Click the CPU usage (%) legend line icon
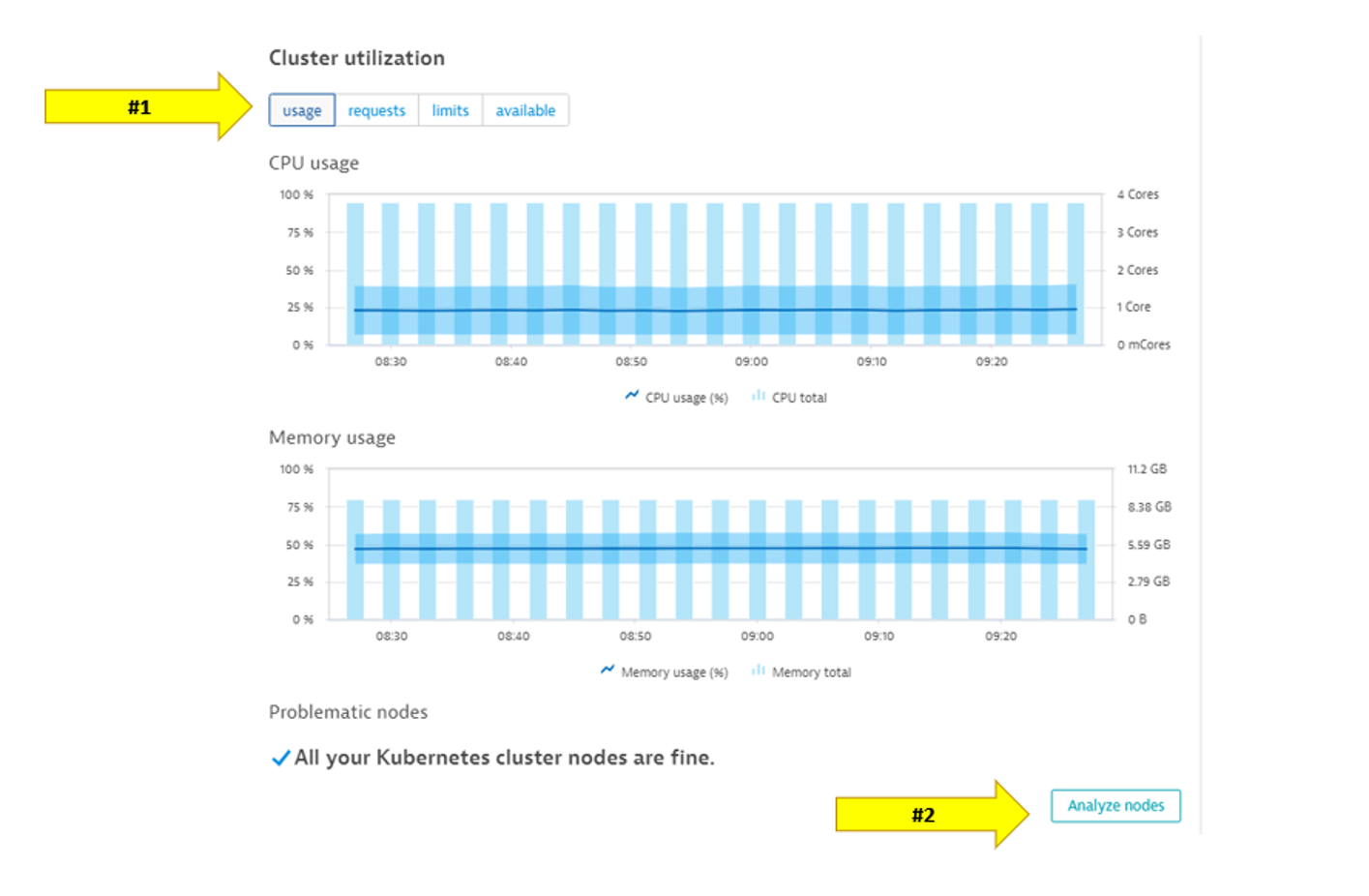 click(x=632, y=396)
